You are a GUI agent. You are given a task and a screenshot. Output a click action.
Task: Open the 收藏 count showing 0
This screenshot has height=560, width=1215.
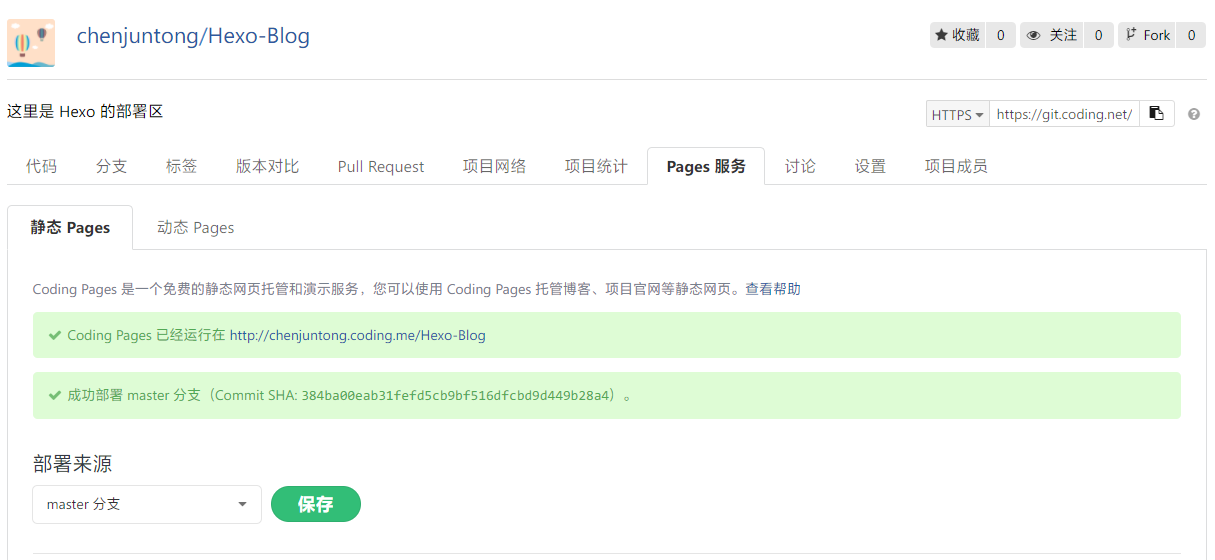[x=1001, y=35]
